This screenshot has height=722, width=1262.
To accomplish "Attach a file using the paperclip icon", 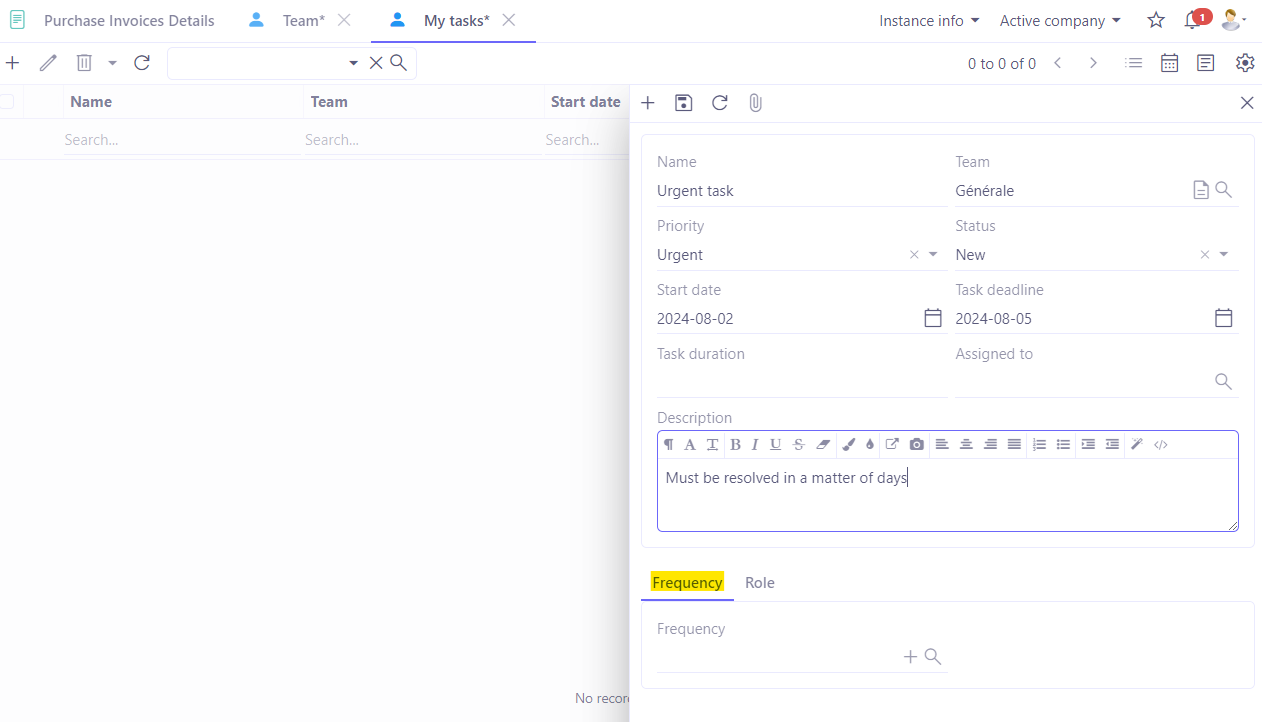I will (755, 102).
